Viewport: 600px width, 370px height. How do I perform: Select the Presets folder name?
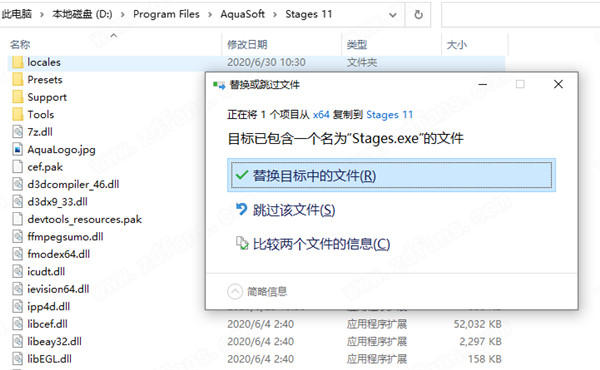coord(45,80)
